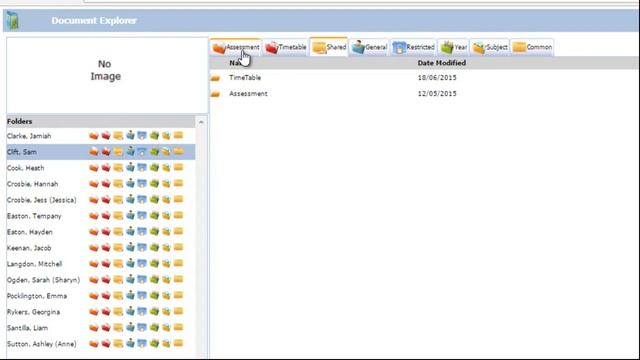Click the scroll up arrow of Folders list
Image resolution: width=640 pixels, height=360 pixels.
click(201, 122)
